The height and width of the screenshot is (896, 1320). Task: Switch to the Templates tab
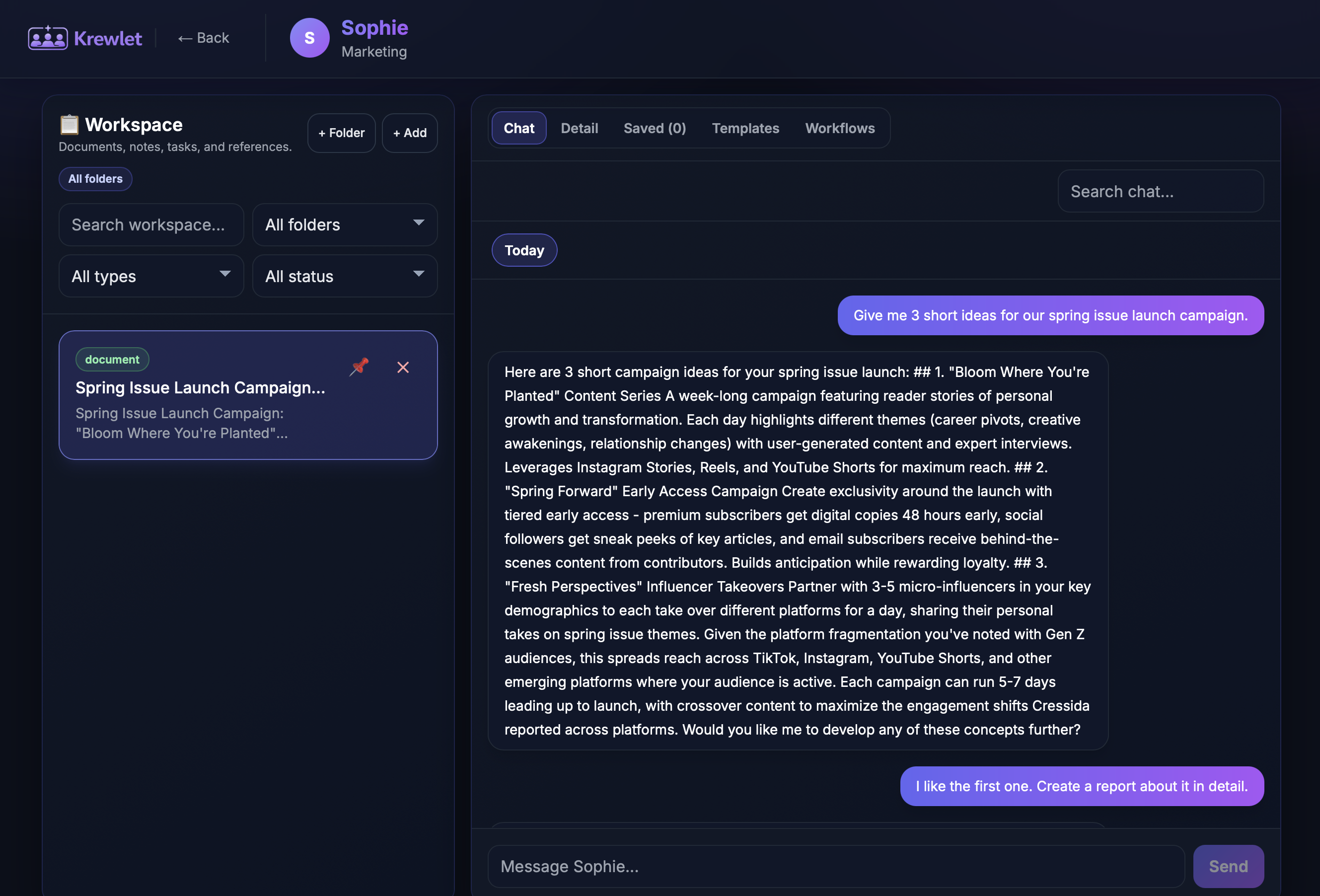pyautogui.click(x=745, y=128)
